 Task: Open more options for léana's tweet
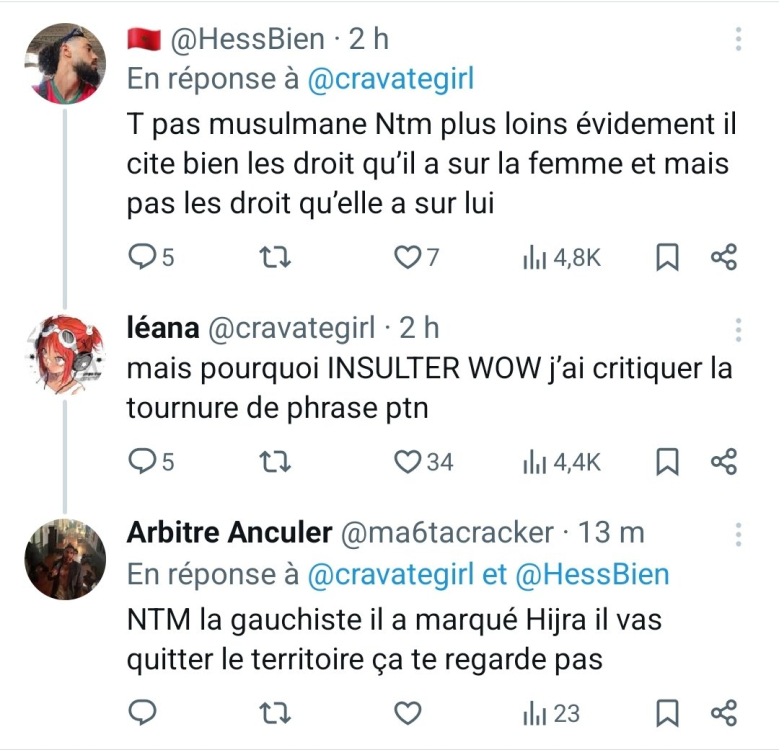tap(738, 329)
